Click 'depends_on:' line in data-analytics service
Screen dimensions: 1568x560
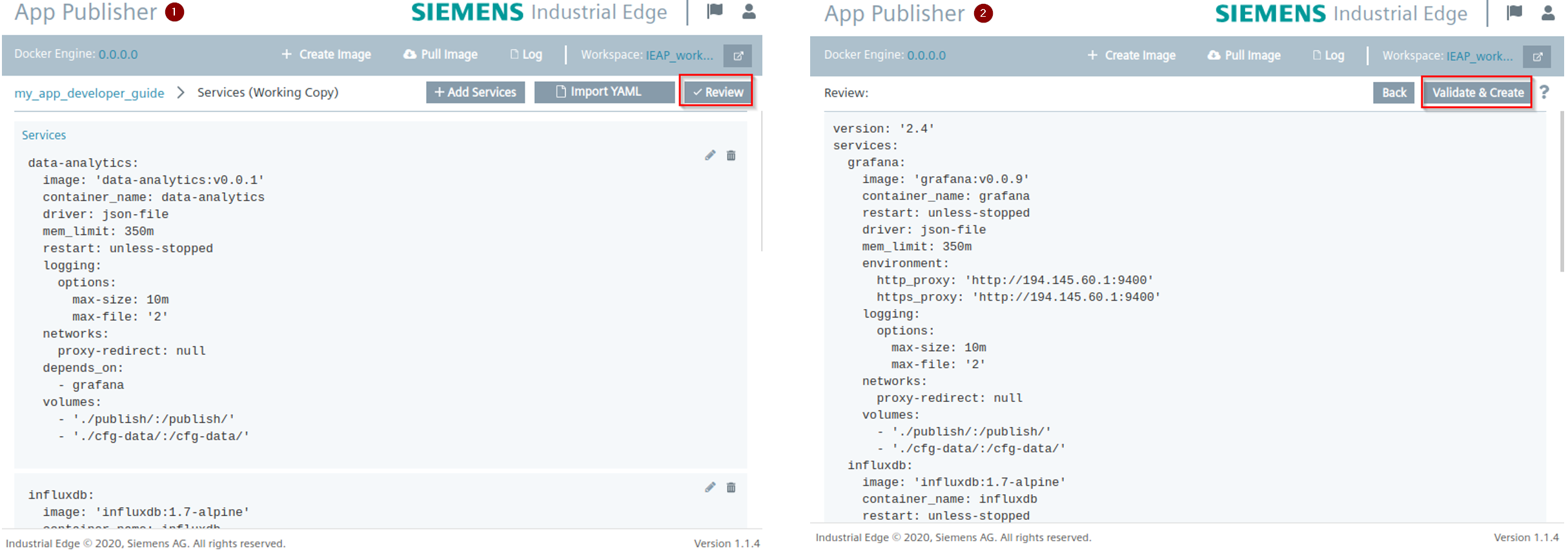click(83, 368)
